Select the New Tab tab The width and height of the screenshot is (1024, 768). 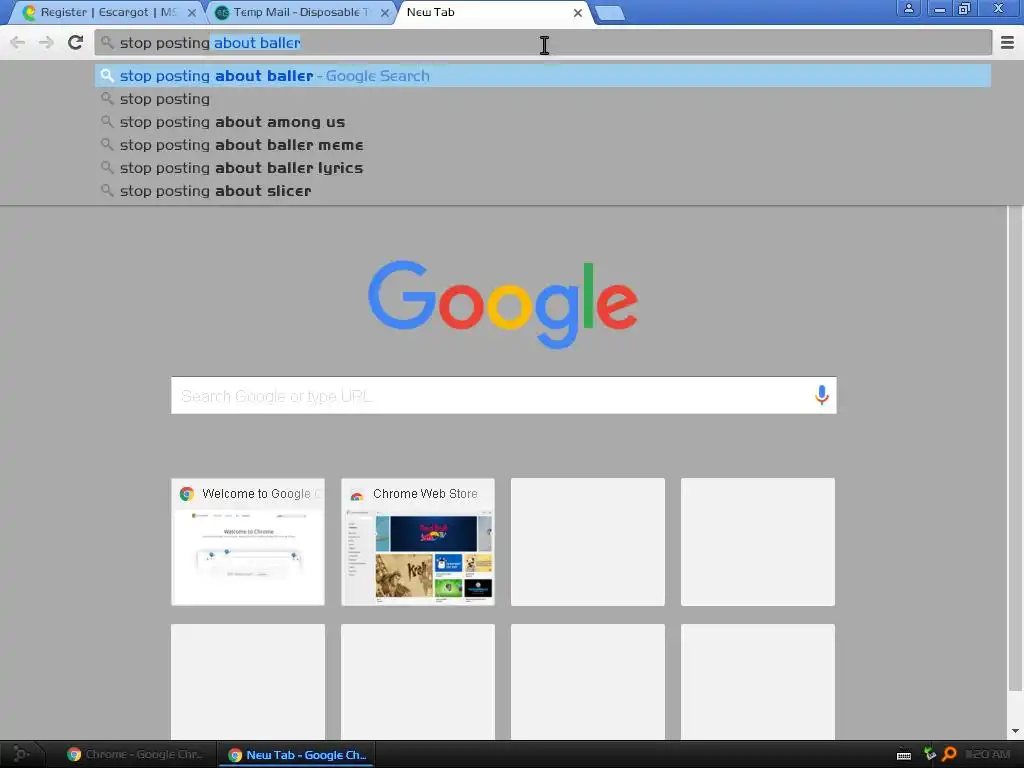pos(493,12)
